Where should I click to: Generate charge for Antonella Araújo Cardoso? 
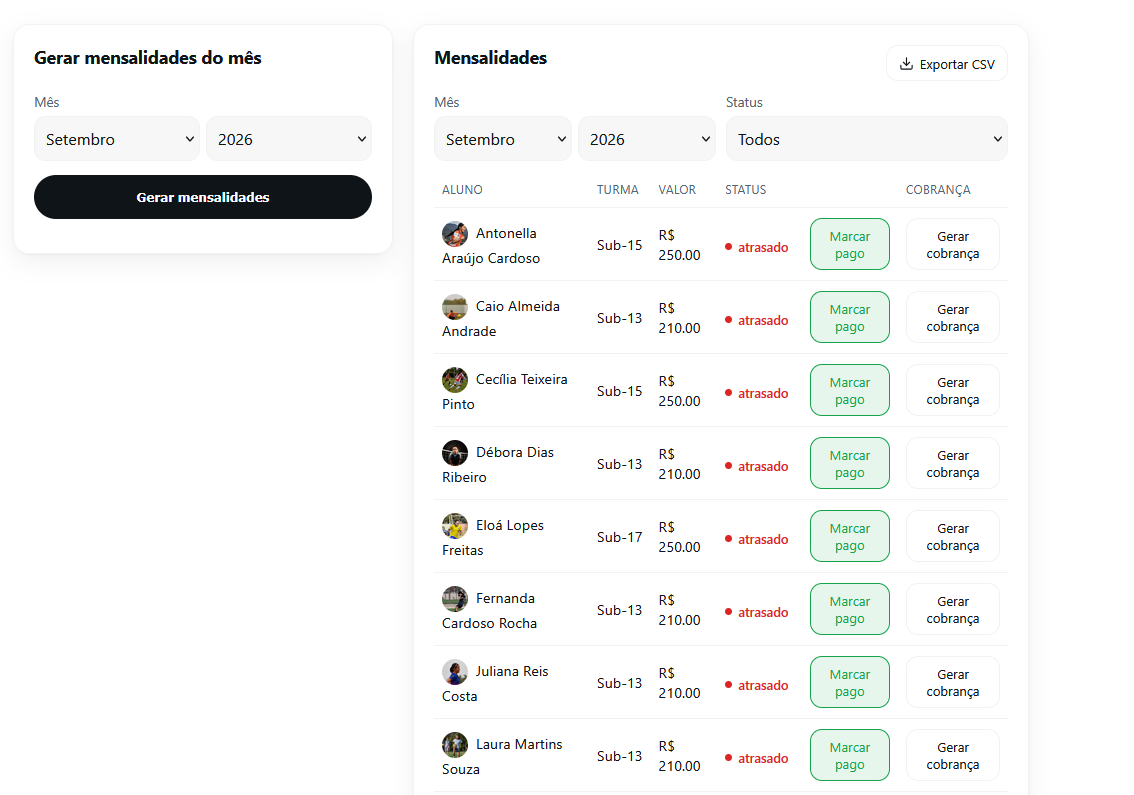tap(952, 245)
